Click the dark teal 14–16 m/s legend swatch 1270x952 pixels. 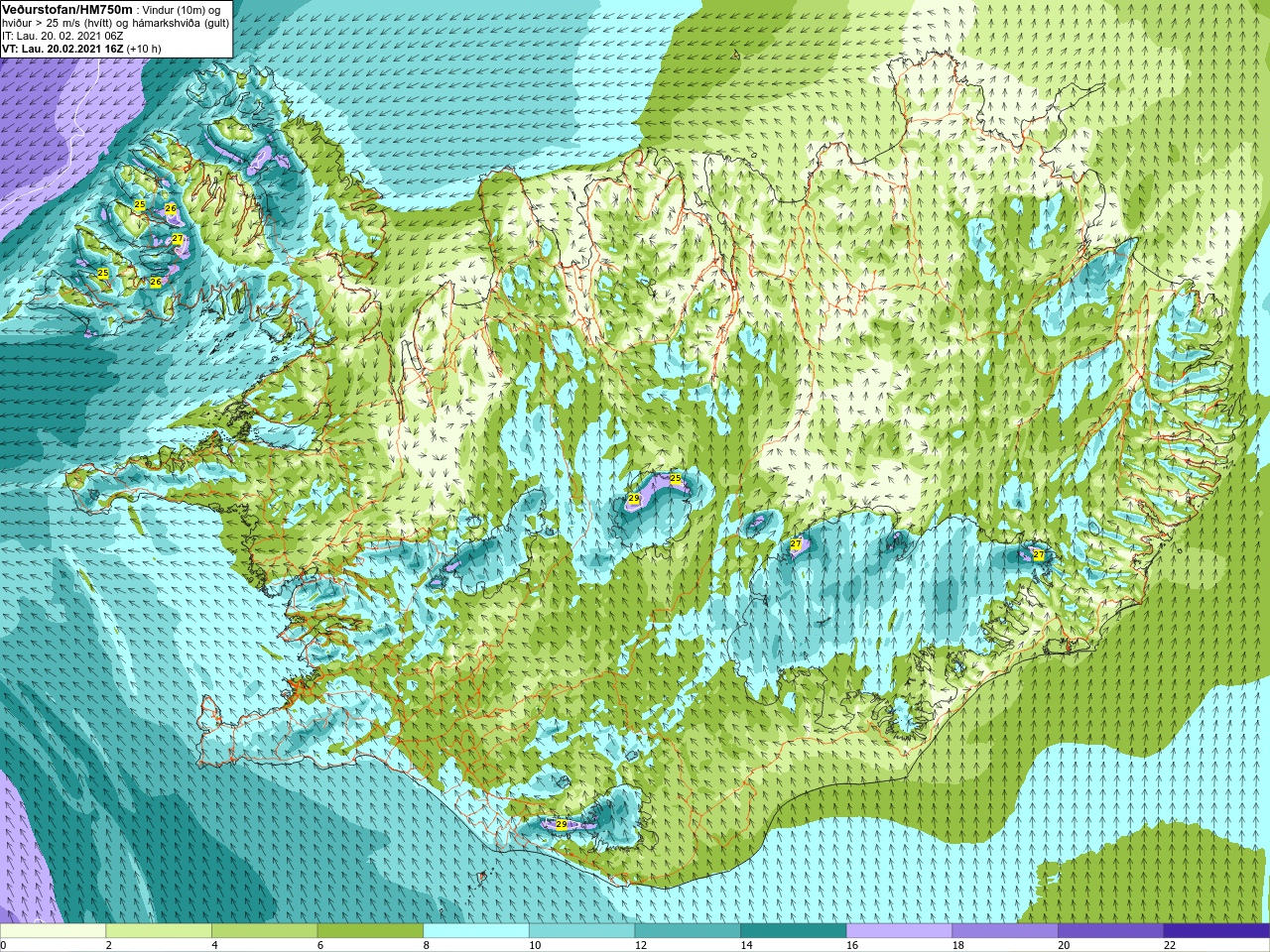[x=794, y=931]
